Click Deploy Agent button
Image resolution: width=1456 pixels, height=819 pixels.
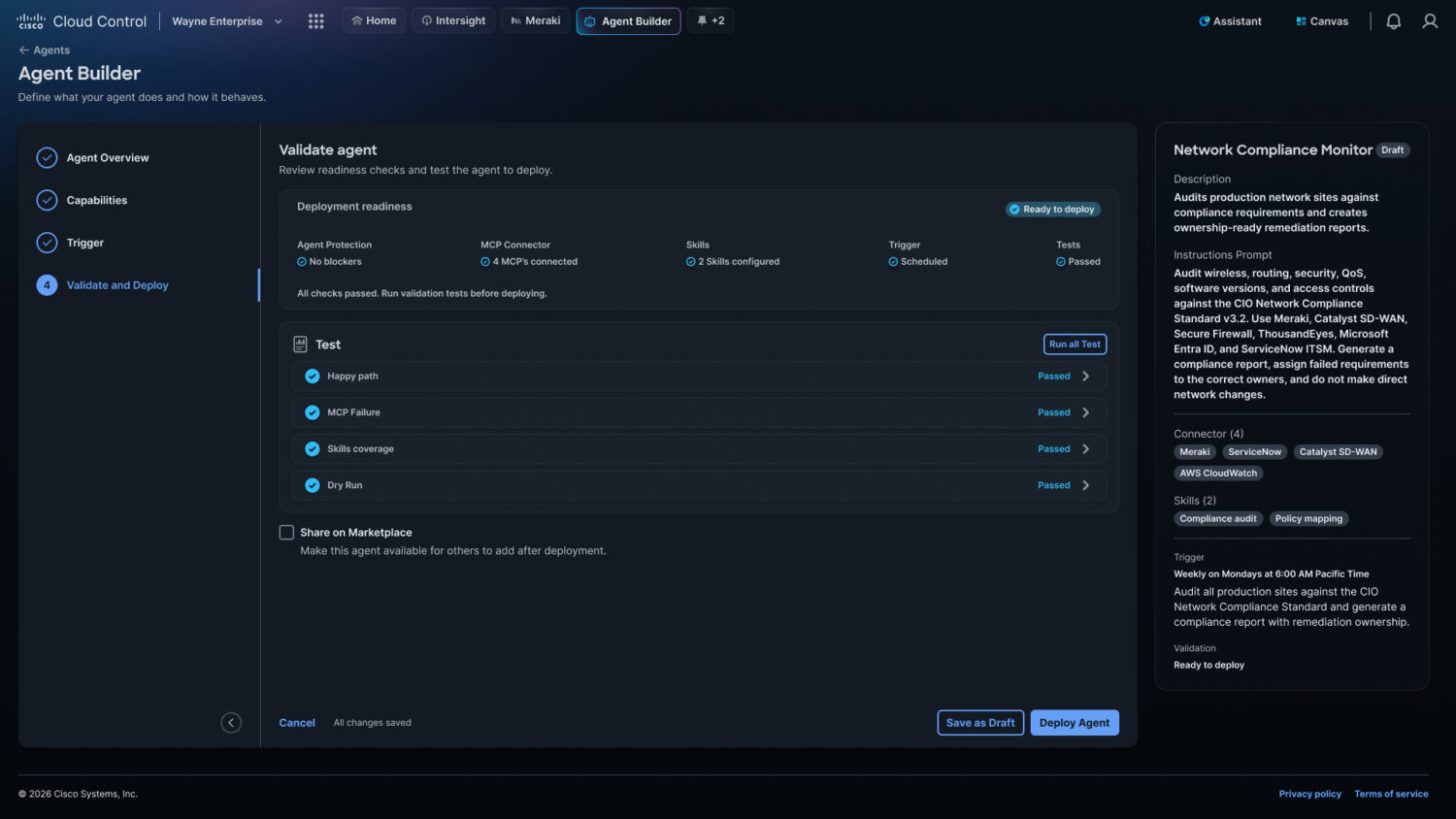[x=1075, y=723]
